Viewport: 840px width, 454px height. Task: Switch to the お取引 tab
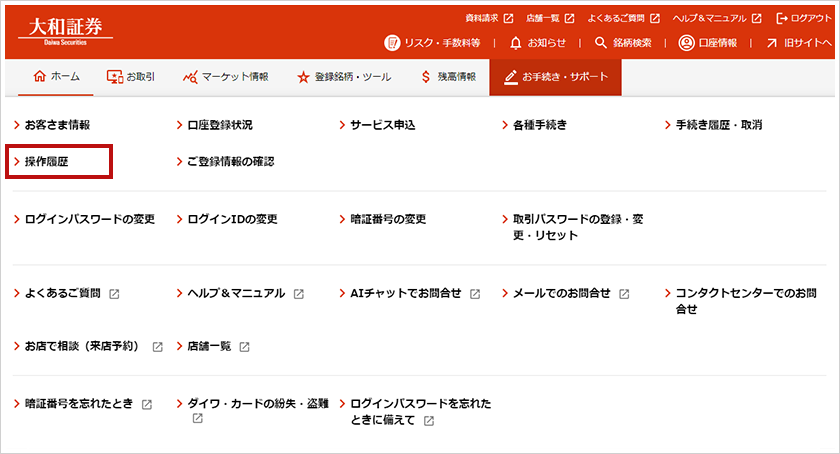[x=131, y=77]
